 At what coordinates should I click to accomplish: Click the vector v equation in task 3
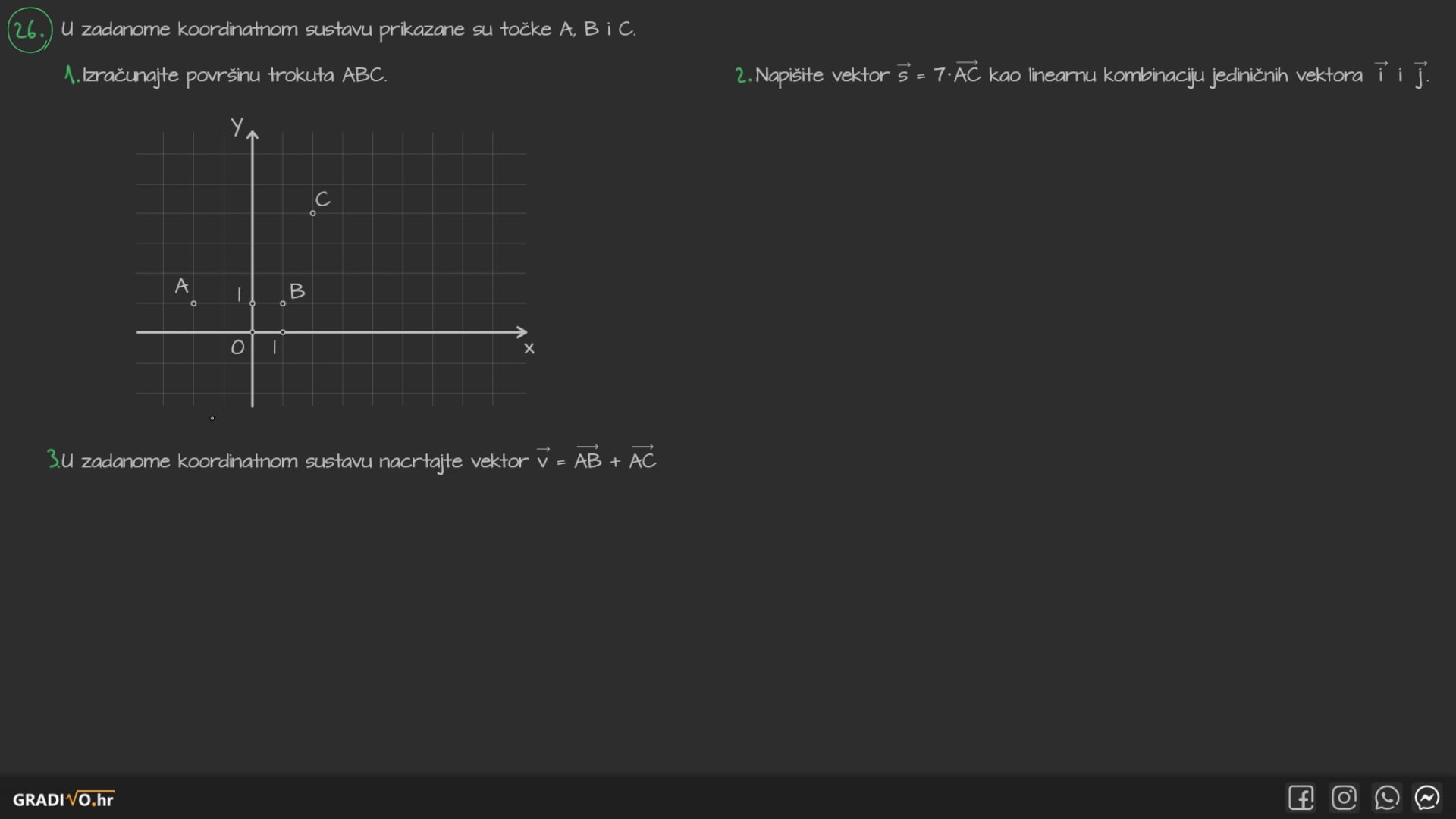click(x=596, y=460)
